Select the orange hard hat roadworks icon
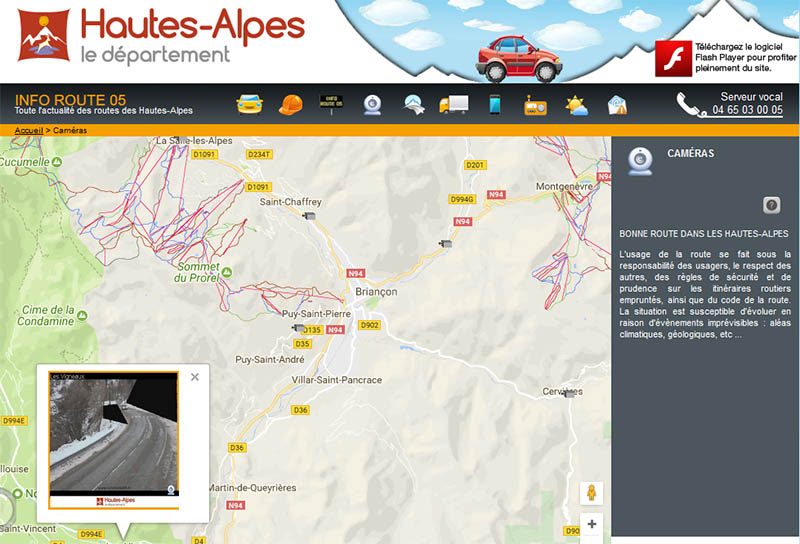The height and width of the screenshot is (544, 800). click(290, 105)
